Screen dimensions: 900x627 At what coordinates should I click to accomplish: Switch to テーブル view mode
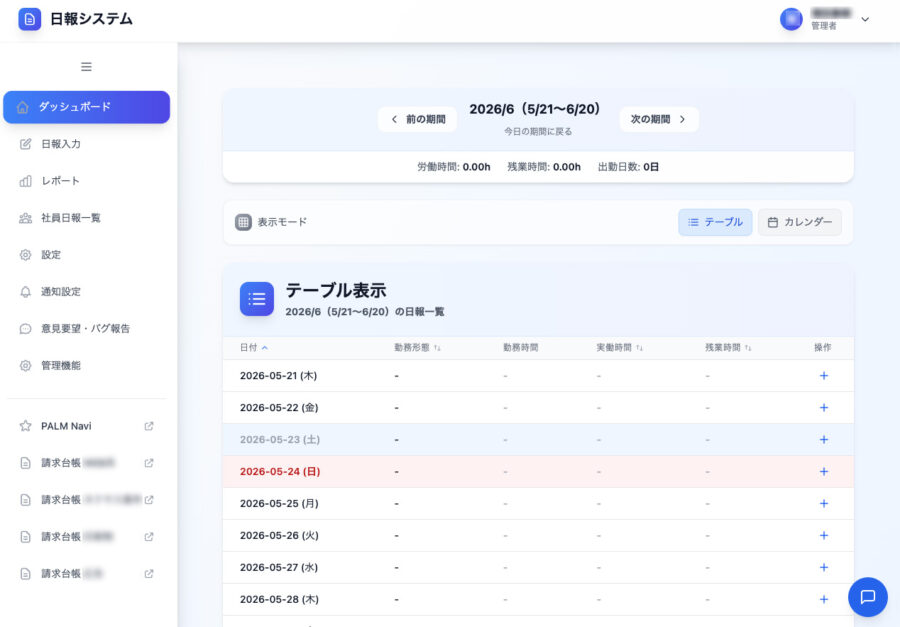(715, 222)
